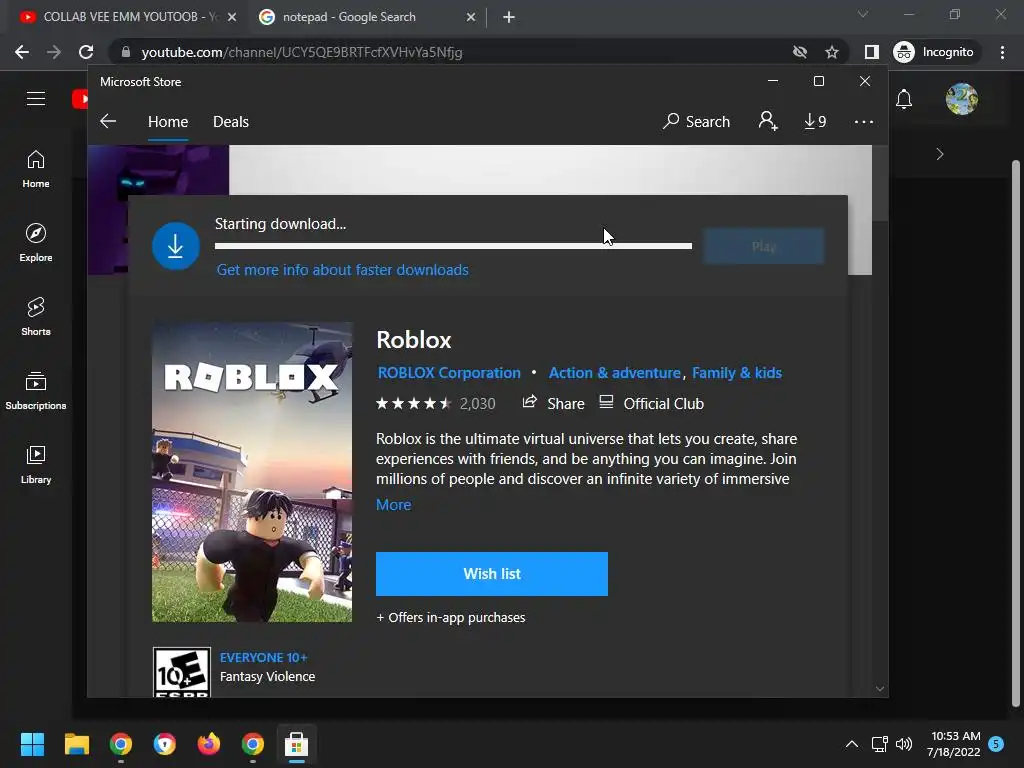Open Firefox from the taskbar

click(x=209, y=744)
